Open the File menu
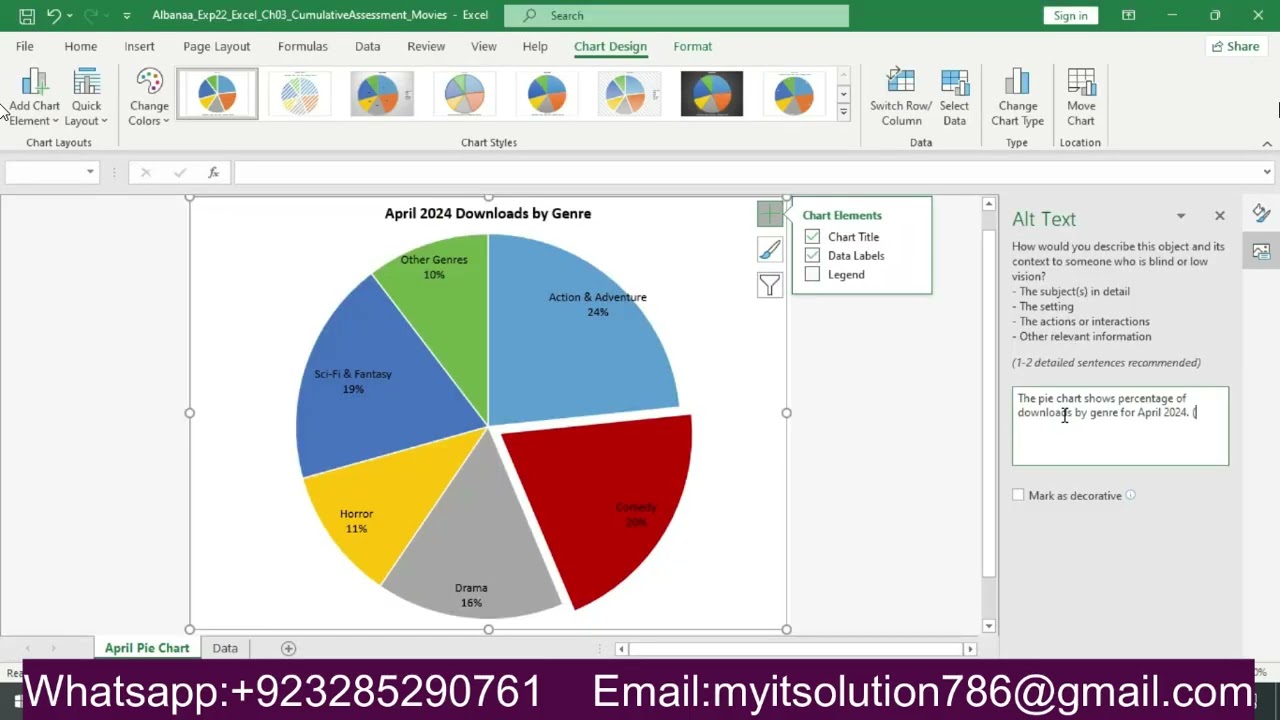 25,46
